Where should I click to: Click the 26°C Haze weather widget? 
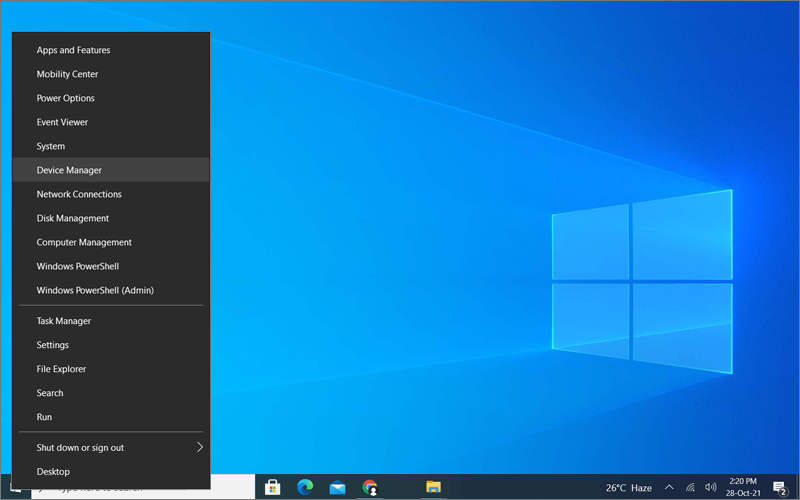628,488
